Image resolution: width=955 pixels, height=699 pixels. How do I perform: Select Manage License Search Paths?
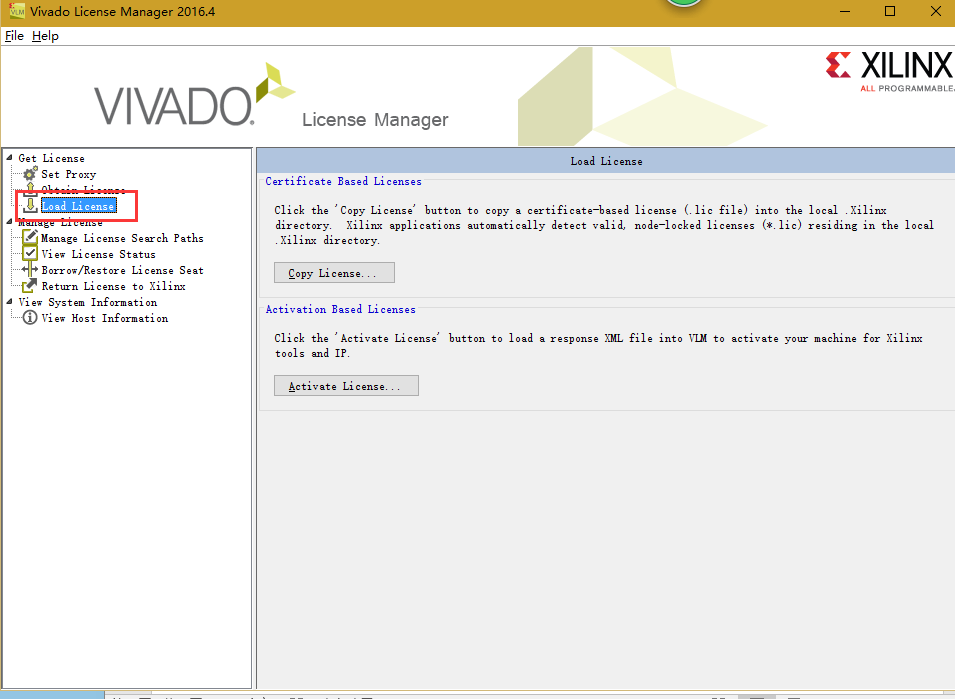(x=122, y=238)
